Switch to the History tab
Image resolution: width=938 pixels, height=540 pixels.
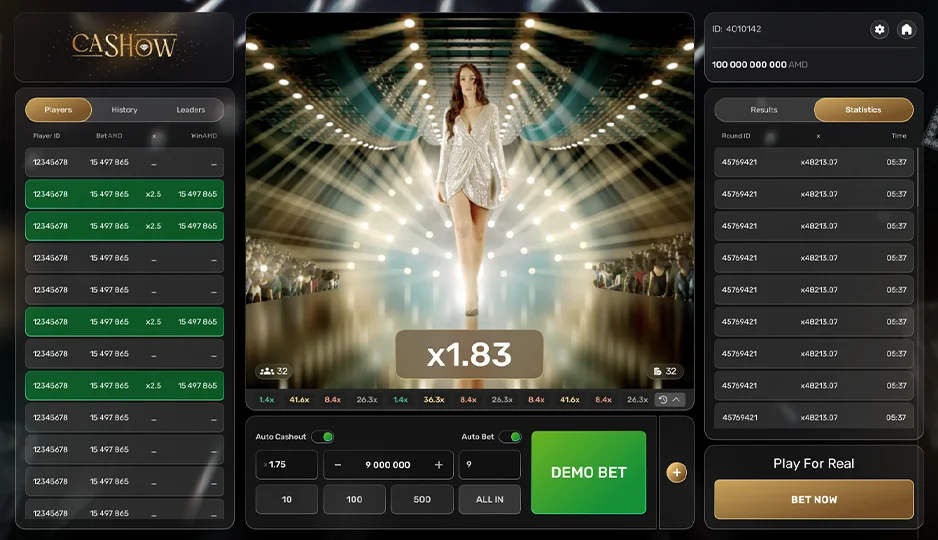[124, 110]
